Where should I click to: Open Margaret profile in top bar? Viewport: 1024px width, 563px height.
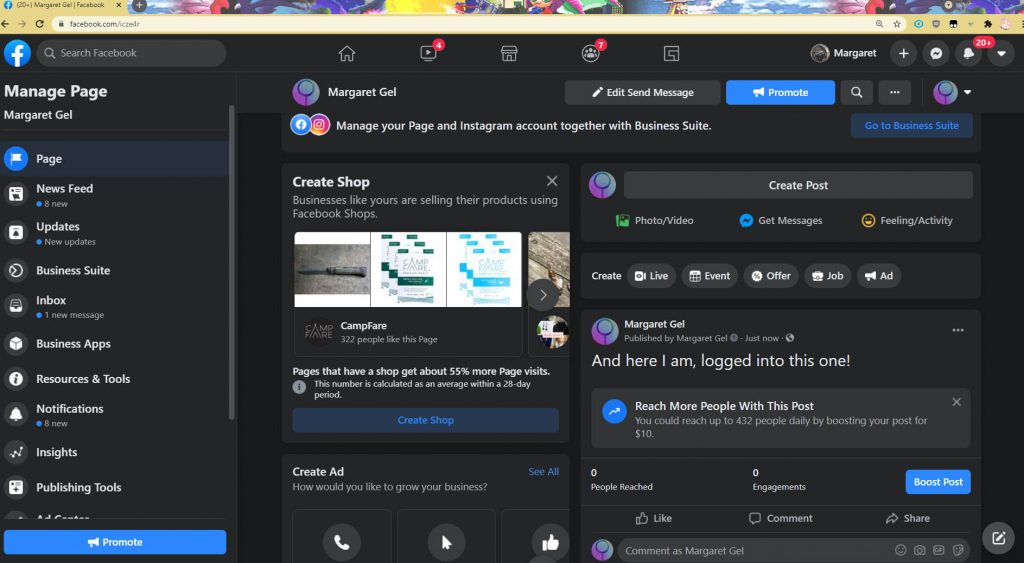click(x=844, y=53)
